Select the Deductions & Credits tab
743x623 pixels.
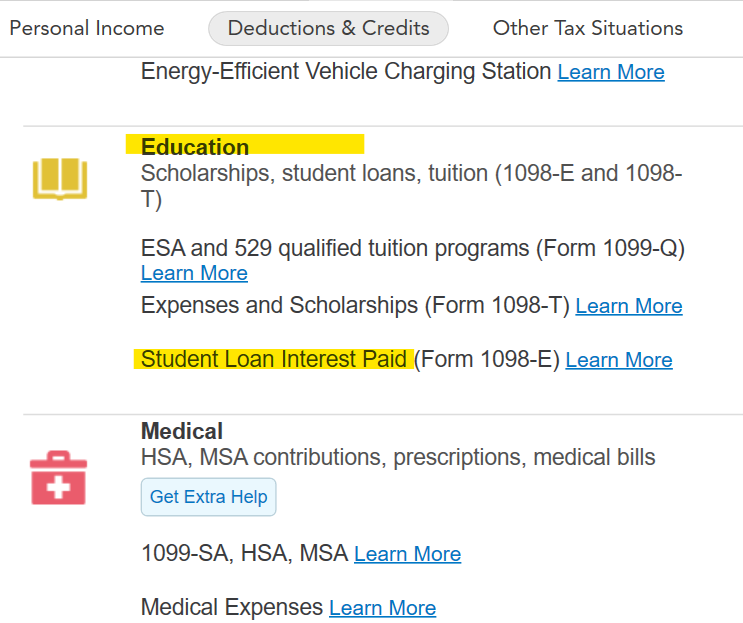[328, 28]
